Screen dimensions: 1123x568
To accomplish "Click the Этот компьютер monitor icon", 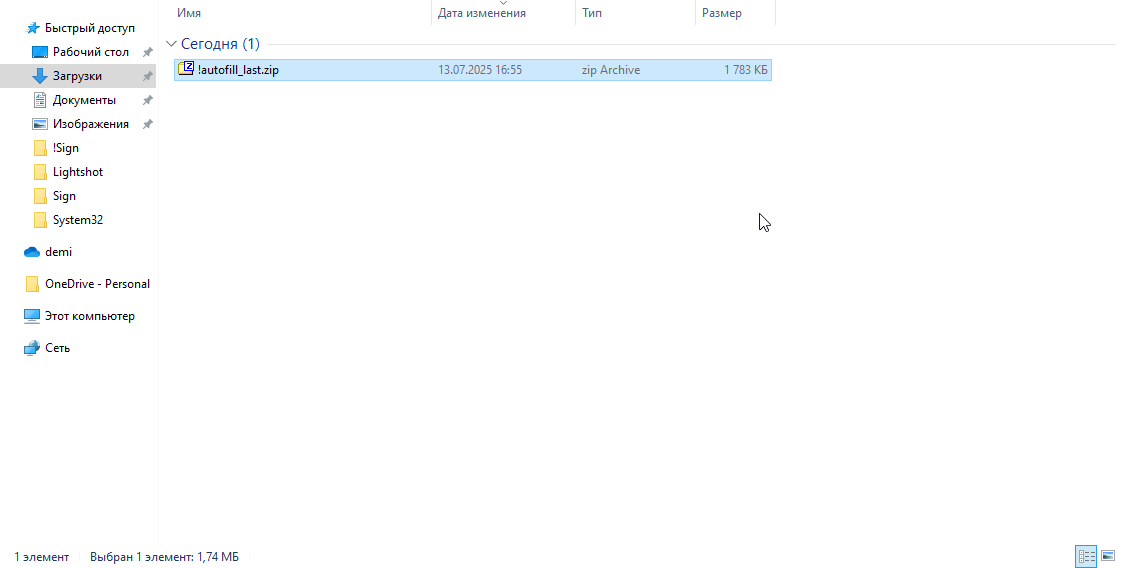I will pyautogui.click(x=32, y=316).
